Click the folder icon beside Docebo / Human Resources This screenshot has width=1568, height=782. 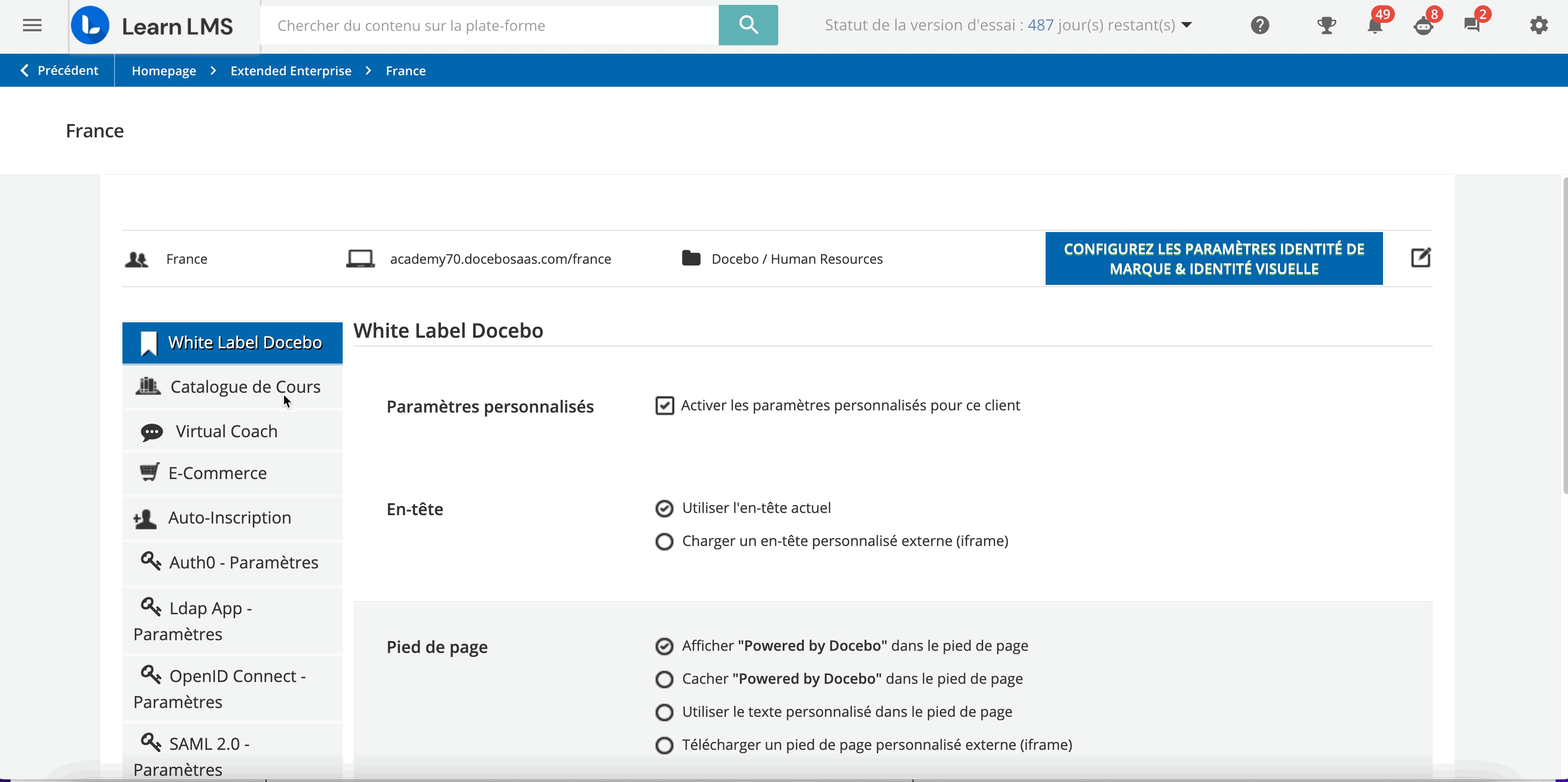(691, 258)
